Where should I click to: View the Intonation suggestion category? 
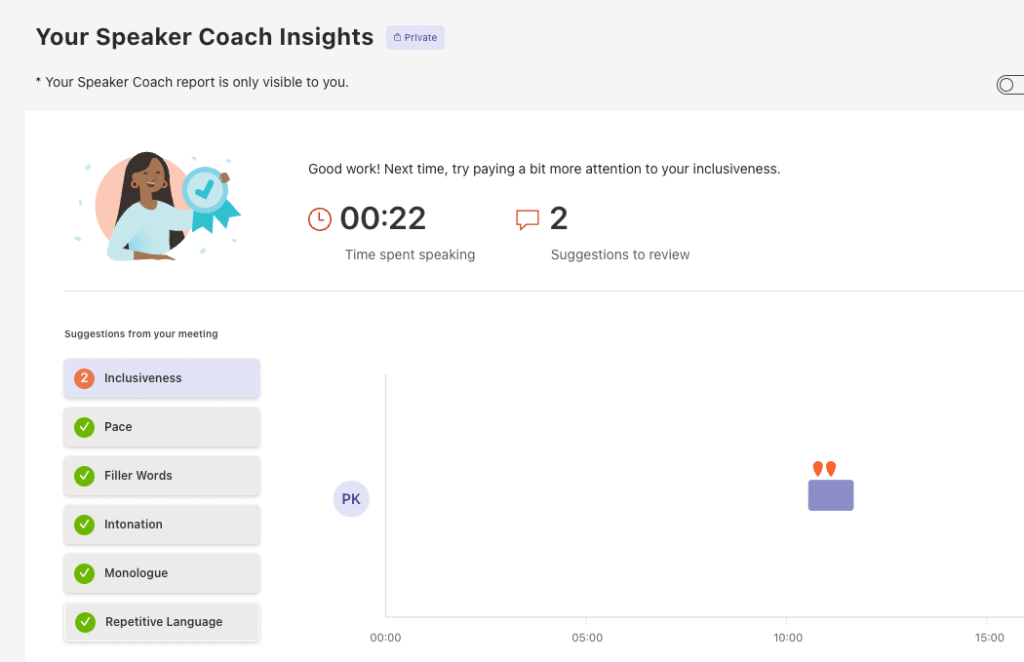coord(162,524)
